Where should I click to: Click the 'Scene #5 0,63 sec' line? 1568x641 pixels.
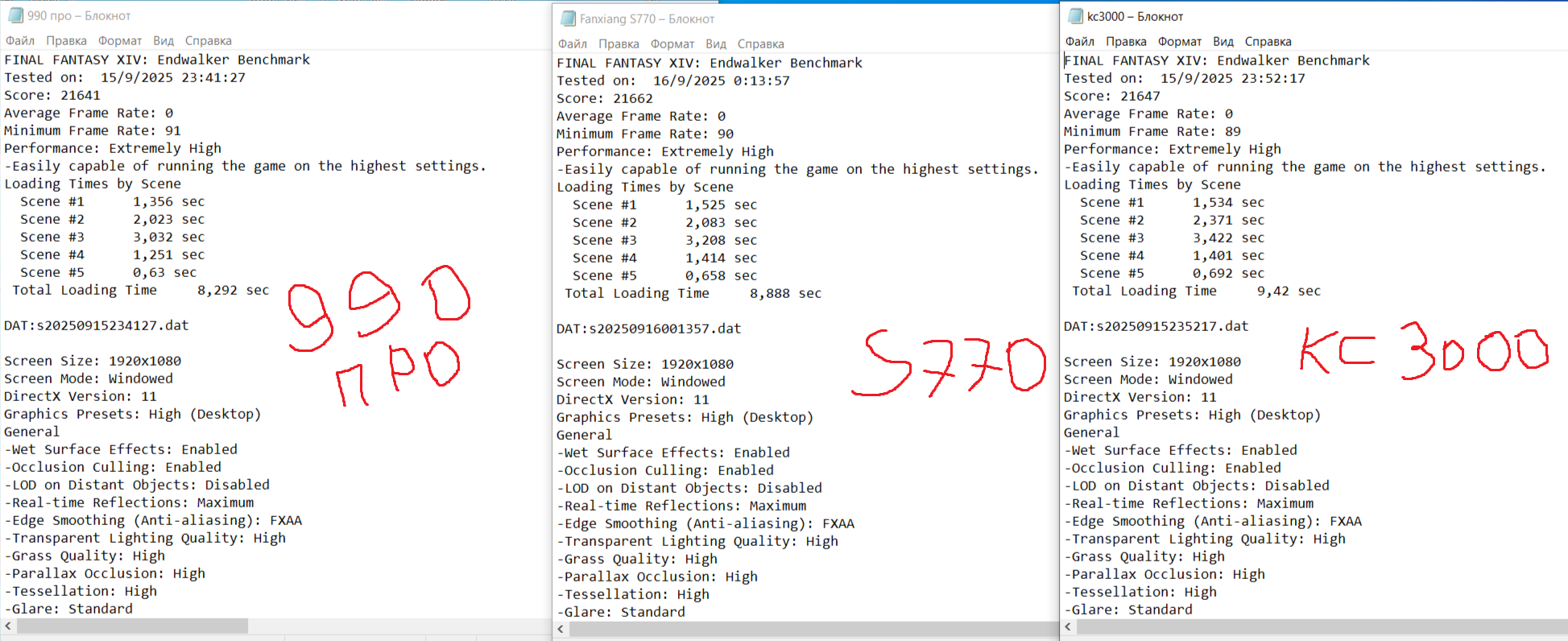109,272
